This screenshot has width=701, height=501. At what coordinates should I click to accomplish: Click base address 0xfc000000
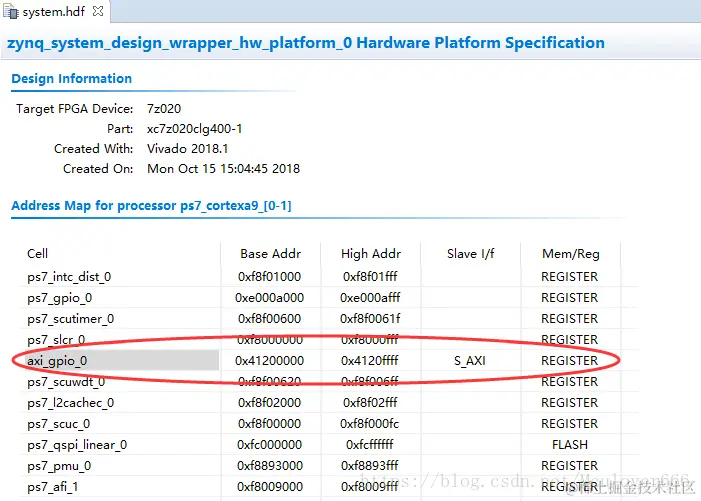click(x=270, y=445)
